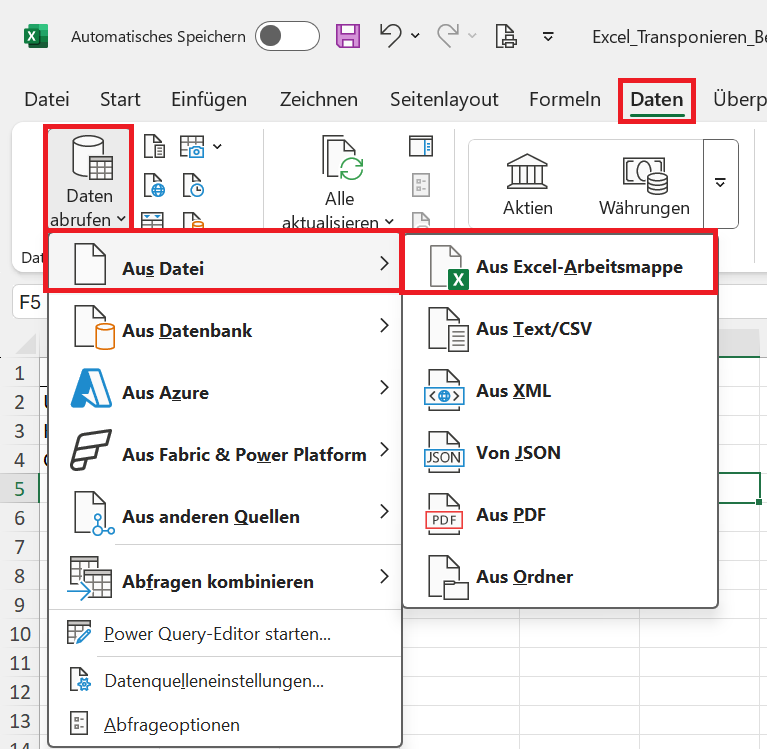Click the From Picture icon in the ribbon
This screenshot has height=749, width=767.
click(x=192, y=146)
